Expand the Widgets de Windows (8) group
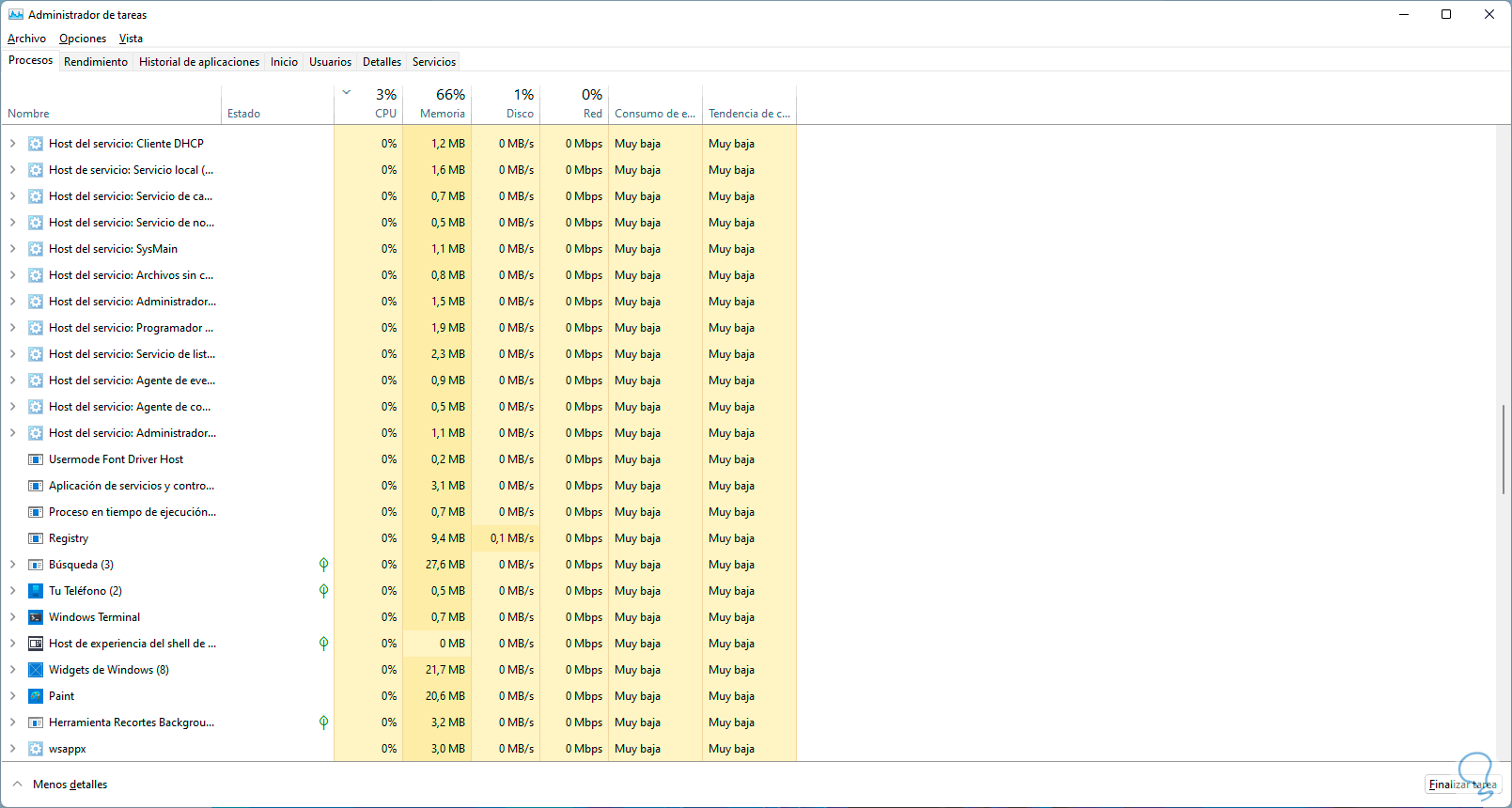 12,670
